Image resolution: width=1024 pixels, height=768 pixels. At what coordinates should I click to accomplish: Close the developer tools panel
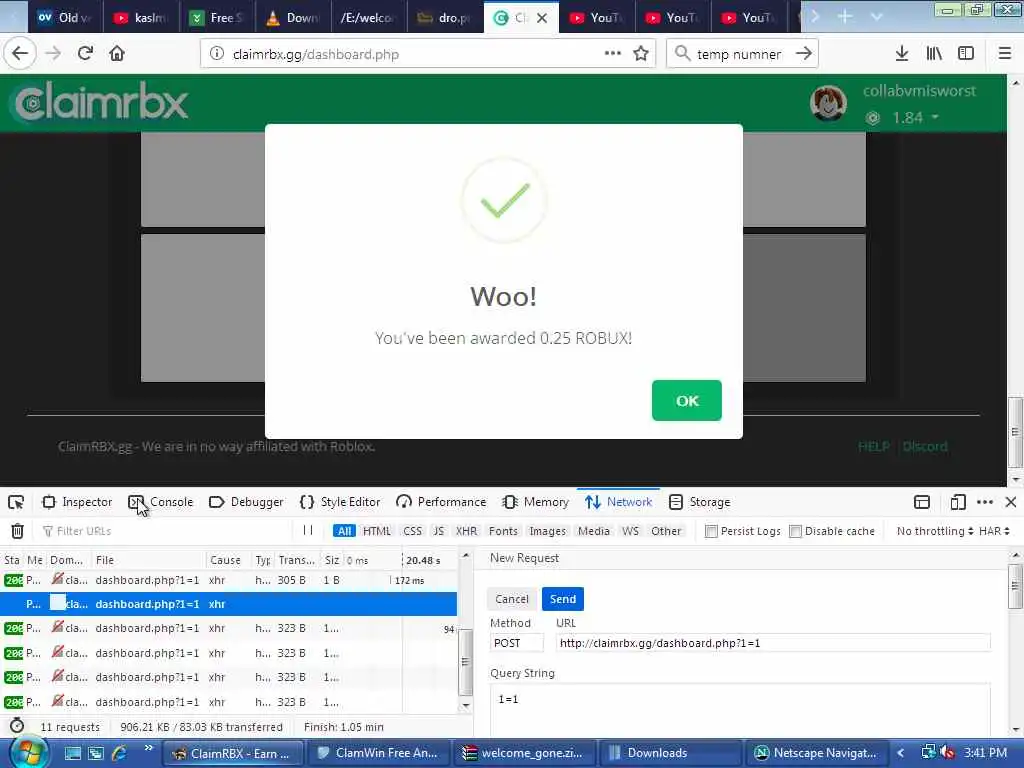click(1011, 502)
